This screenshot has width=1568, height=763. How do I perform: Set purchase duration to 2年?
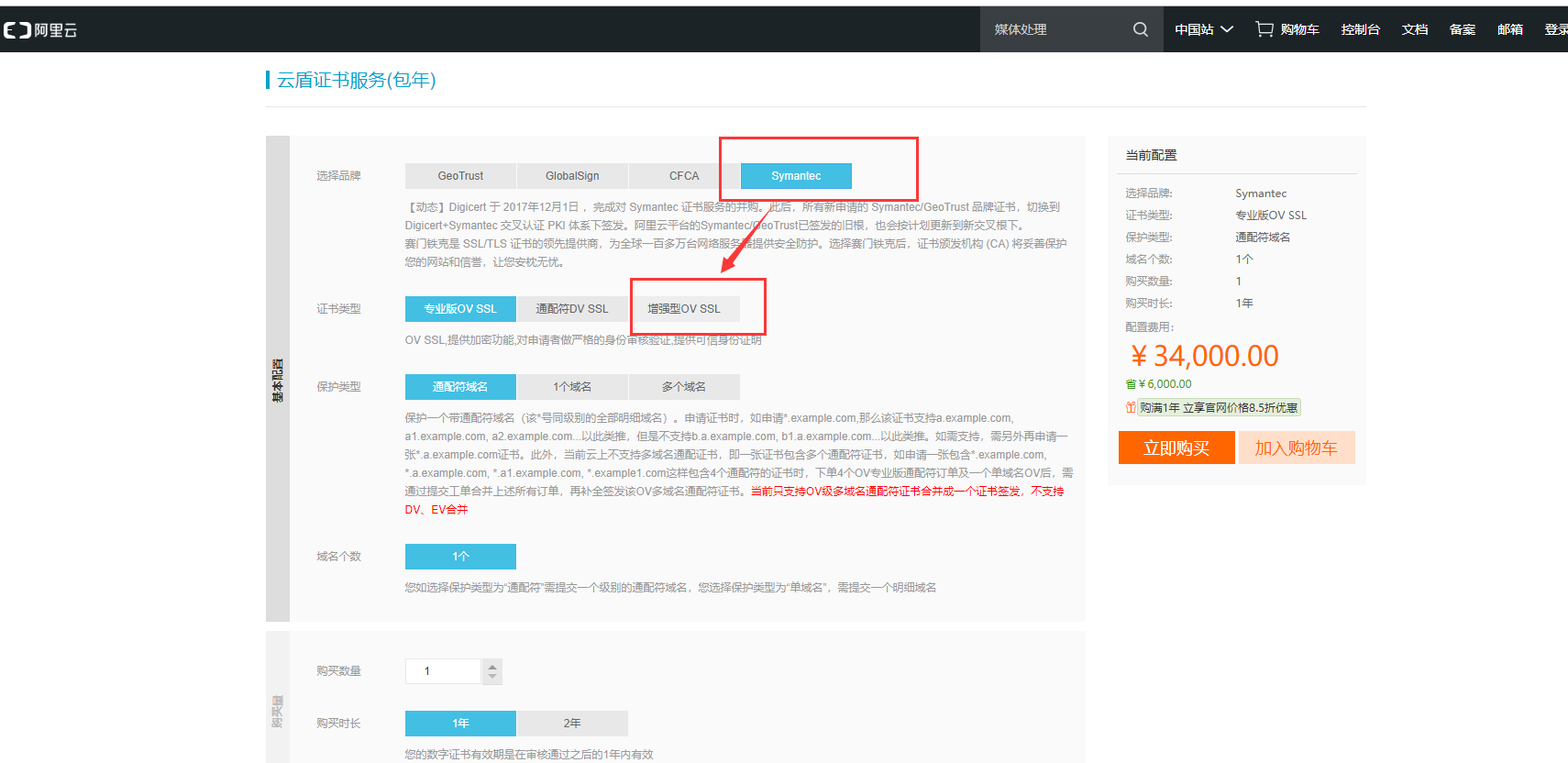pos(572,724)
